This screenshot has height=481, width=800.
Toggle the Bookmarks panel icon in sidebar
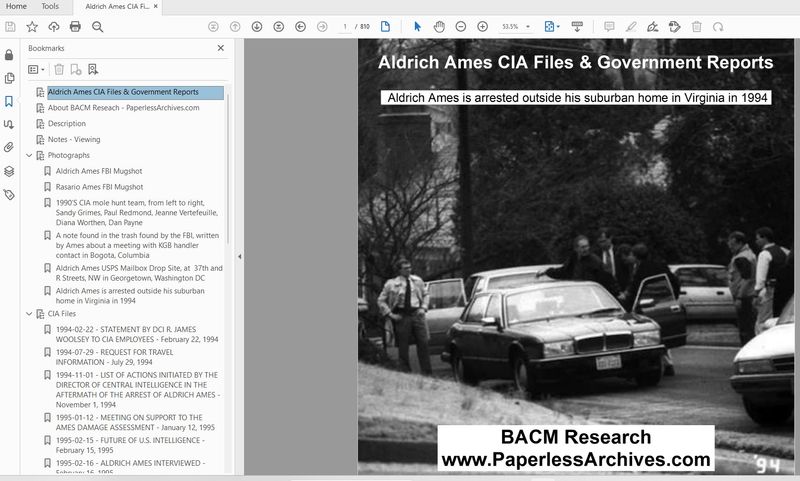[9, 101]
